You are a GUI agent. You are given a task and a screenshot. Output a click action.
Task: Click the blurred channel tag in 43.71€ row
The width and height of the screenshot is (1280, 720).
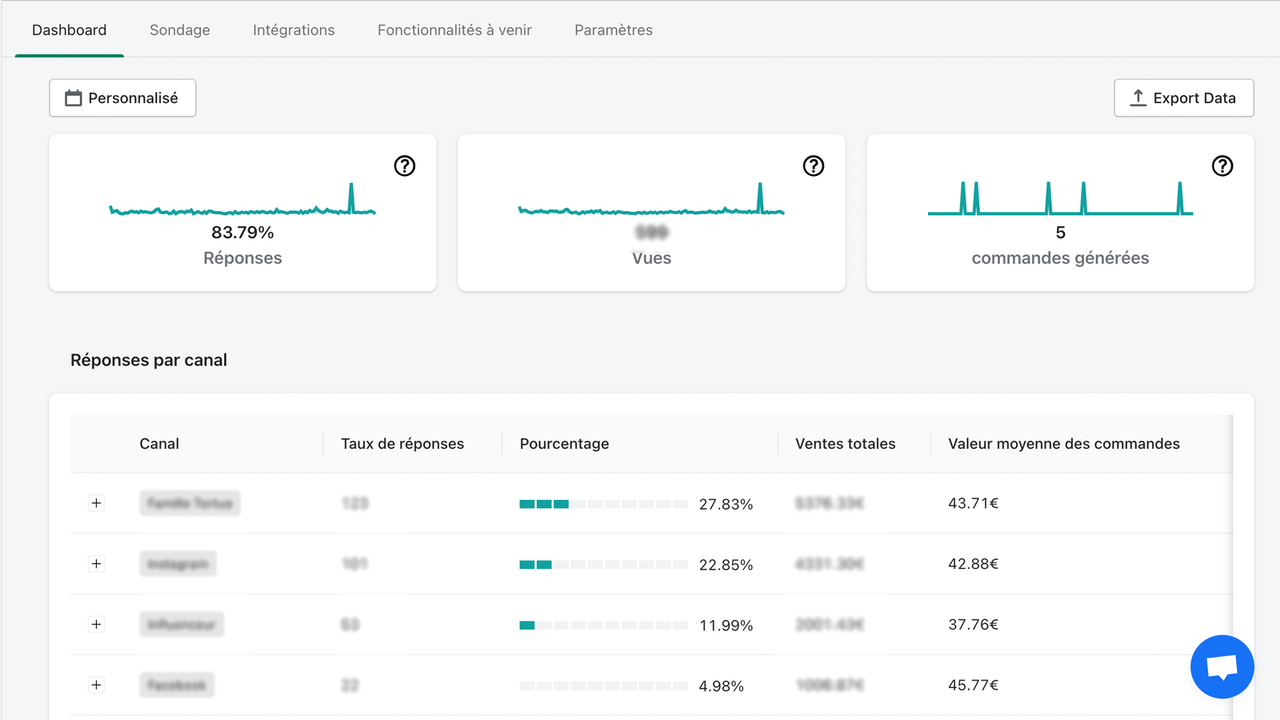pyautogui.click(x=190, y=503)
